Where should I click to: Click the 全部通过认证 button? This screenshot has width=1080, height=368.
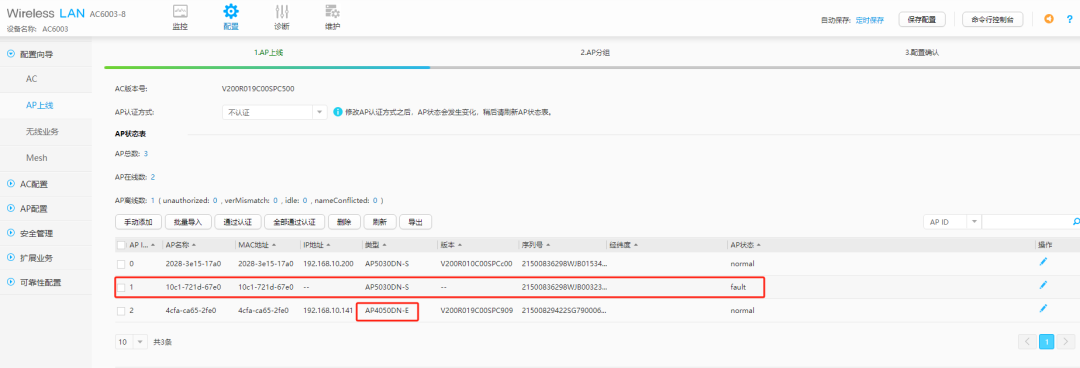(295, 222)
